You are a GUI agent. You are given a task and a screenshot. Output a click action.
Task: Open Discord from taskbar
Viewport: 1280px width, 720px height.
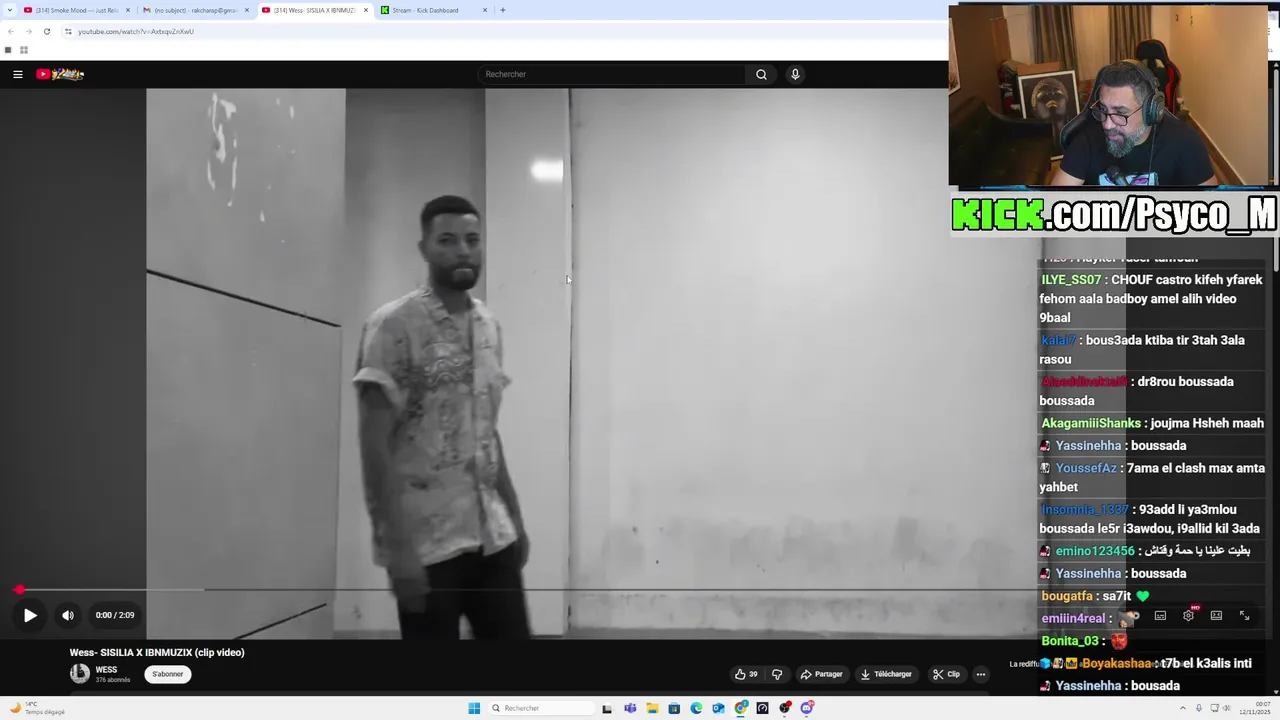pos(807,708)
